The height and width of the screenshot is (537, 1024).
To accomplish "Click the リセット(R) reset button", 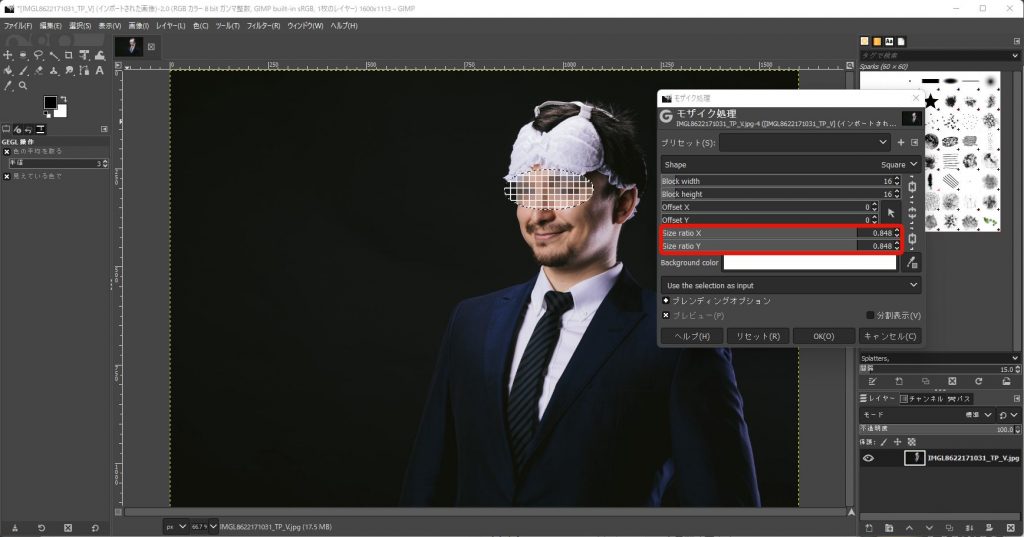I will (757, 336).
